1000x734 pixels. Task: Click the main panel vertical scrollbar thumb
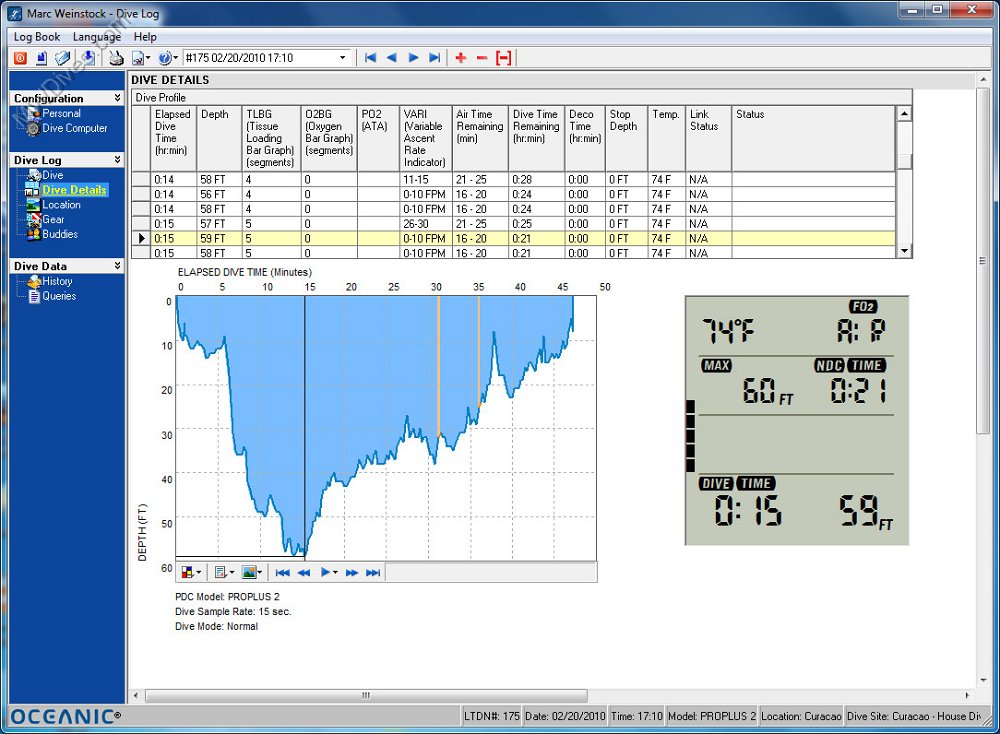point(982,261)
